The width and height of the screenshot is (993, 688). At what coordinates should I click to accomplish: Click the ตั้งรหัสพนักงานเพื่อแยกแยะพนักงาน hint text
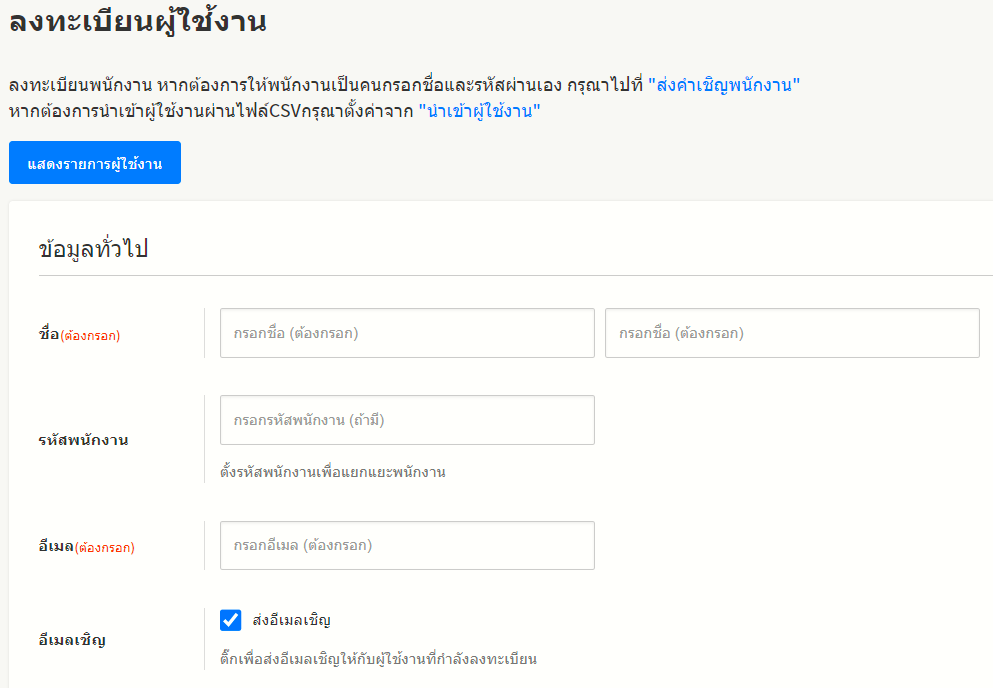click(332, 472)
